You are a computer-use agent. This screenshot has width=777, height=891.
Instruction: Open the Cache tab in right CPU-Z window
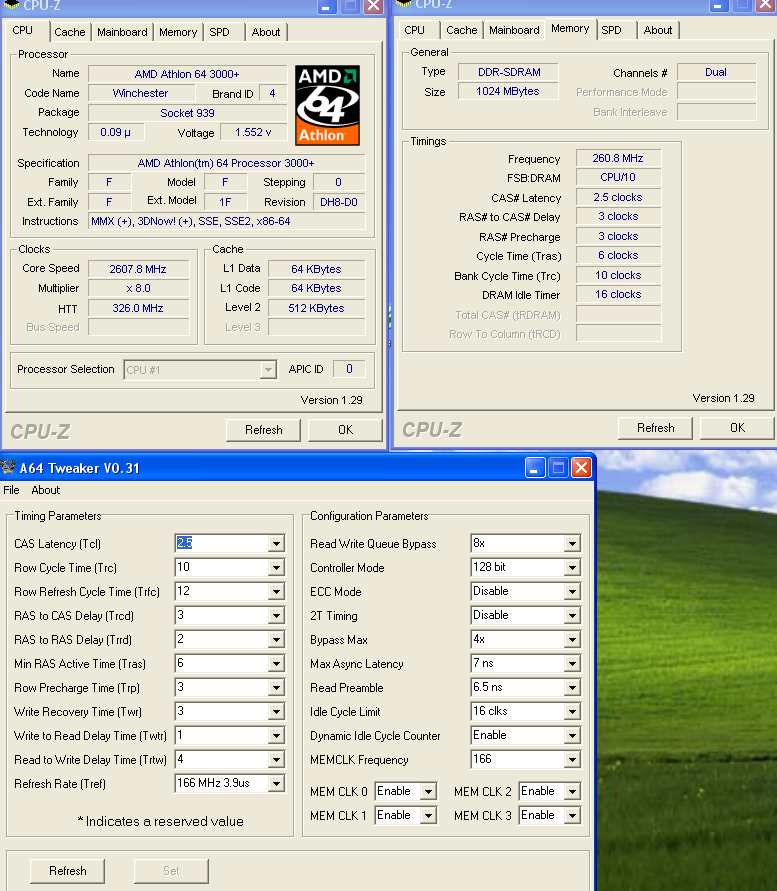click(462, 30)
